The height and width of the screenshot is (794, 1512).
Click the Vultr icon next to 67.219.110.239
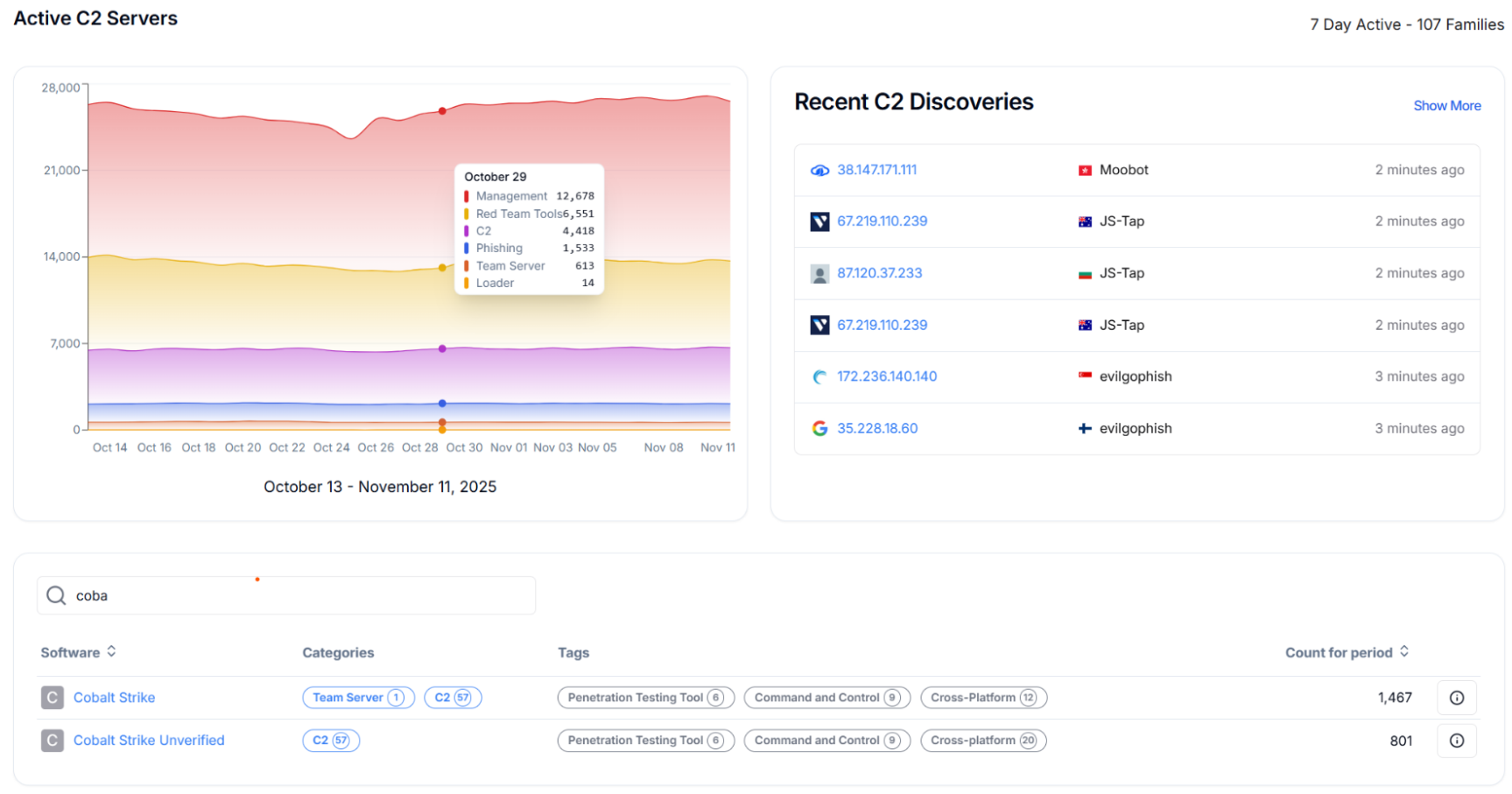819,221
